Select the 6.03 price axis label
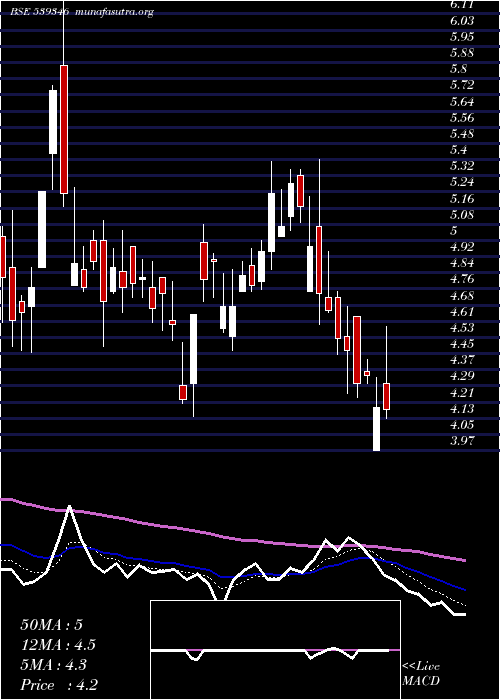This screenshot has height=700, width=500. point(462,21)
